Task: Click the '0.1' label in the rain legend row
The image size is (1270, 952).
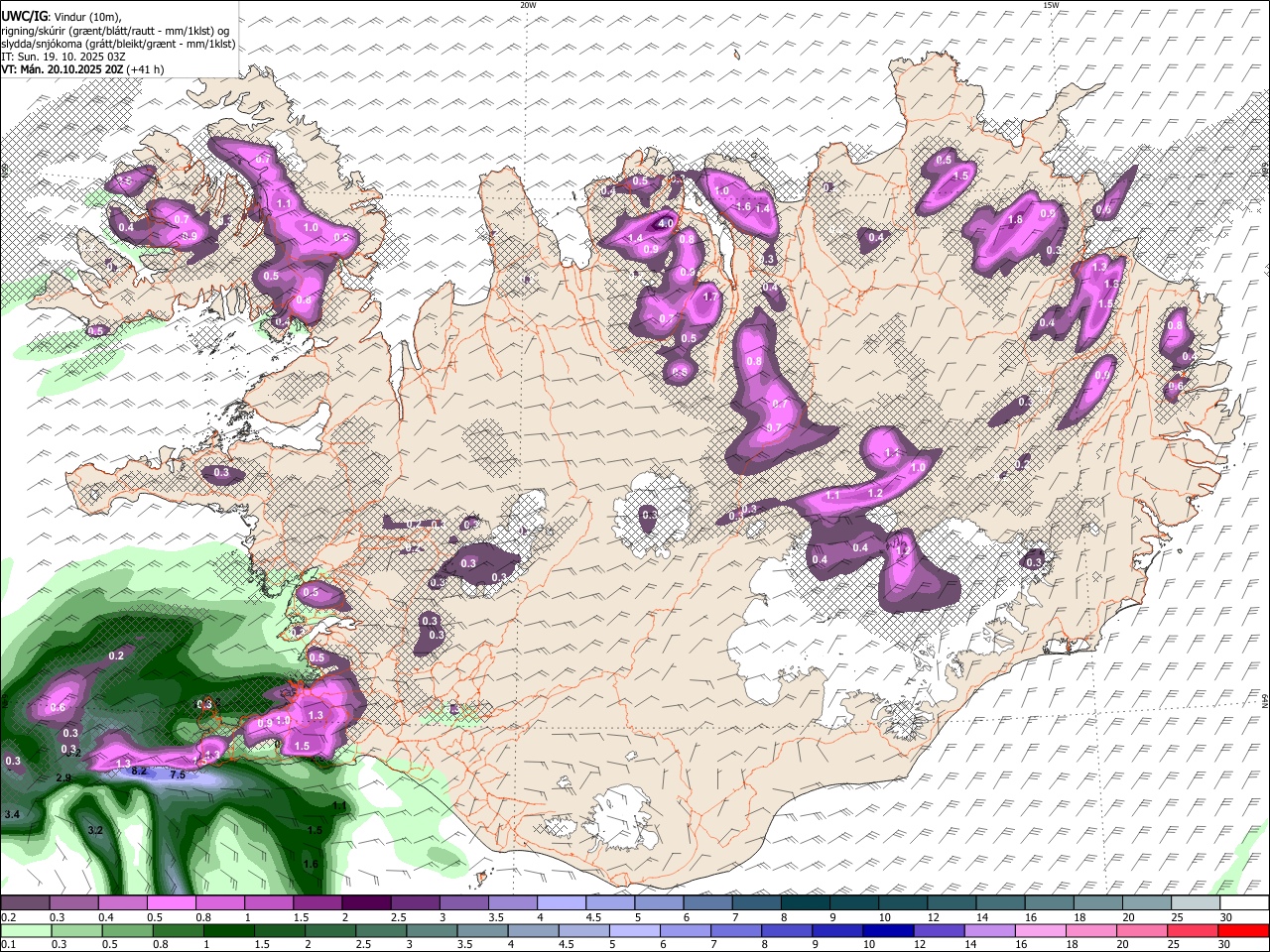Action: 7,945
